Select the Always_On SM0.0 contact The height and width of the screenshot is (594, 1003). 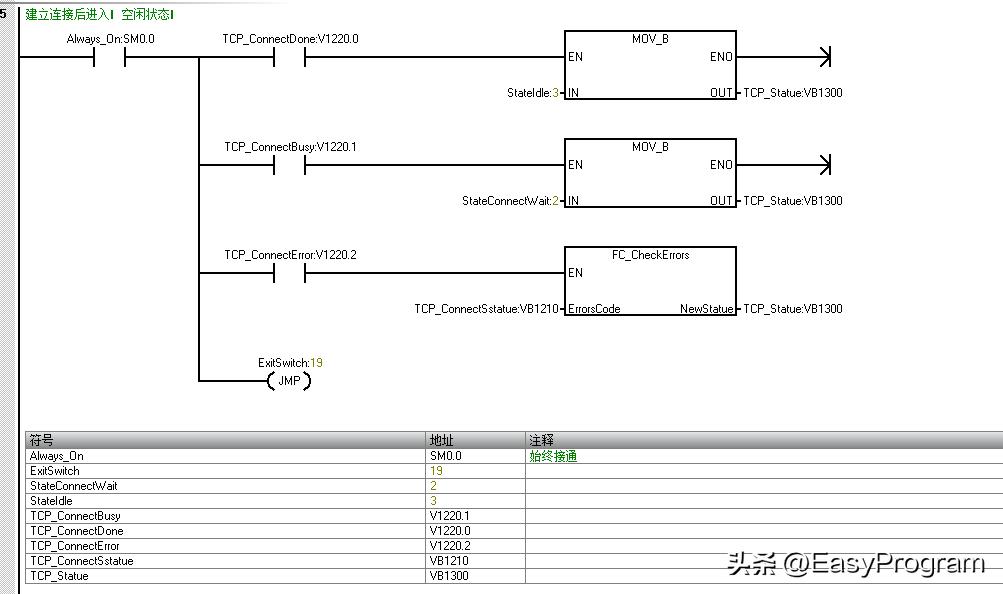(x=109, y=58)
